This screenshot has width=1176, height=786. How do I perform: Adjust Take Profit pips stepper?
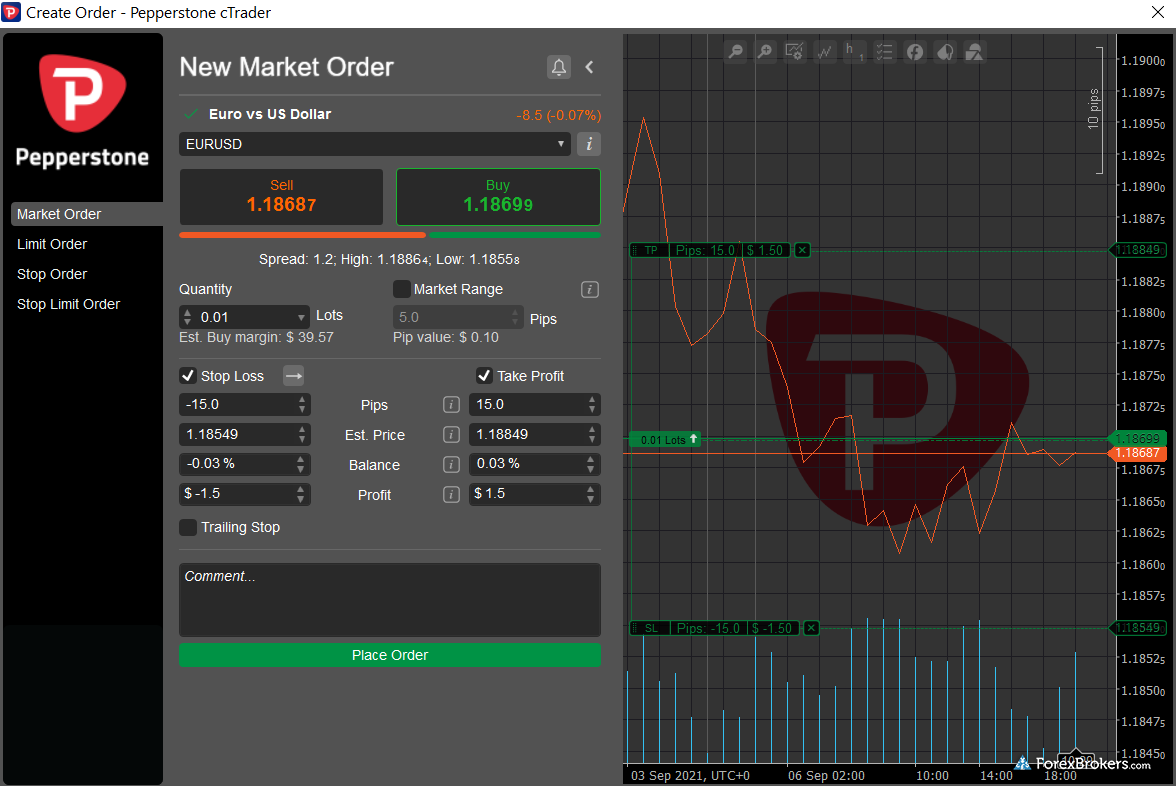point(592,405)
